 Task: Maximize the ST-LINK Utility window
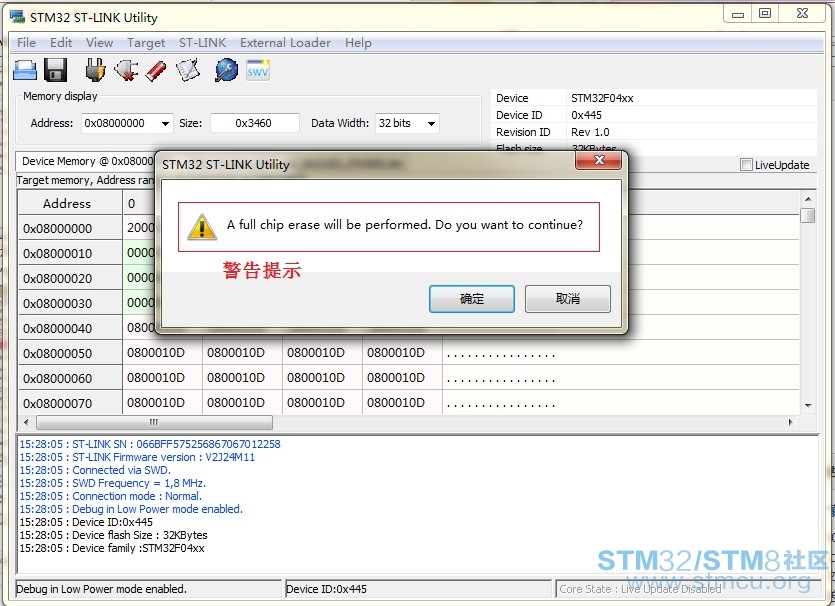pos(765,14)
